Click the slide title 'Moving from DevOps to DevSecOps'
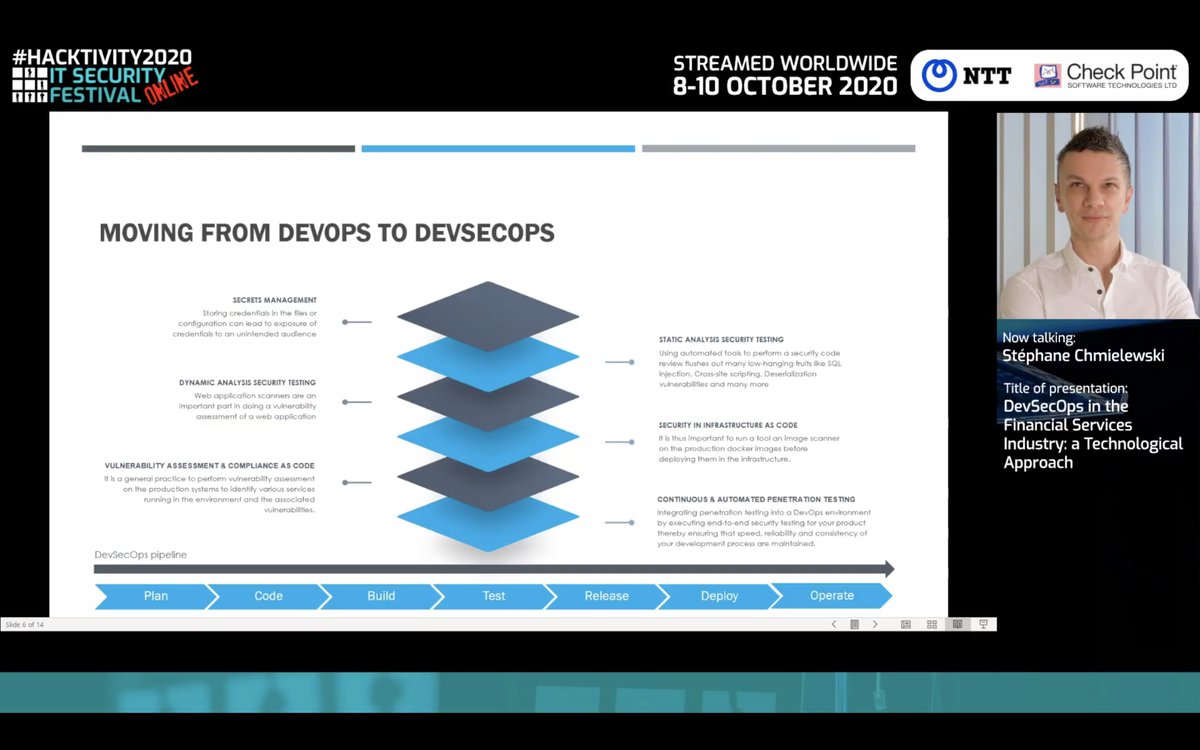The height and width of the screenshot is (750, 1200). pyautogui.click(x=327, y=233)
